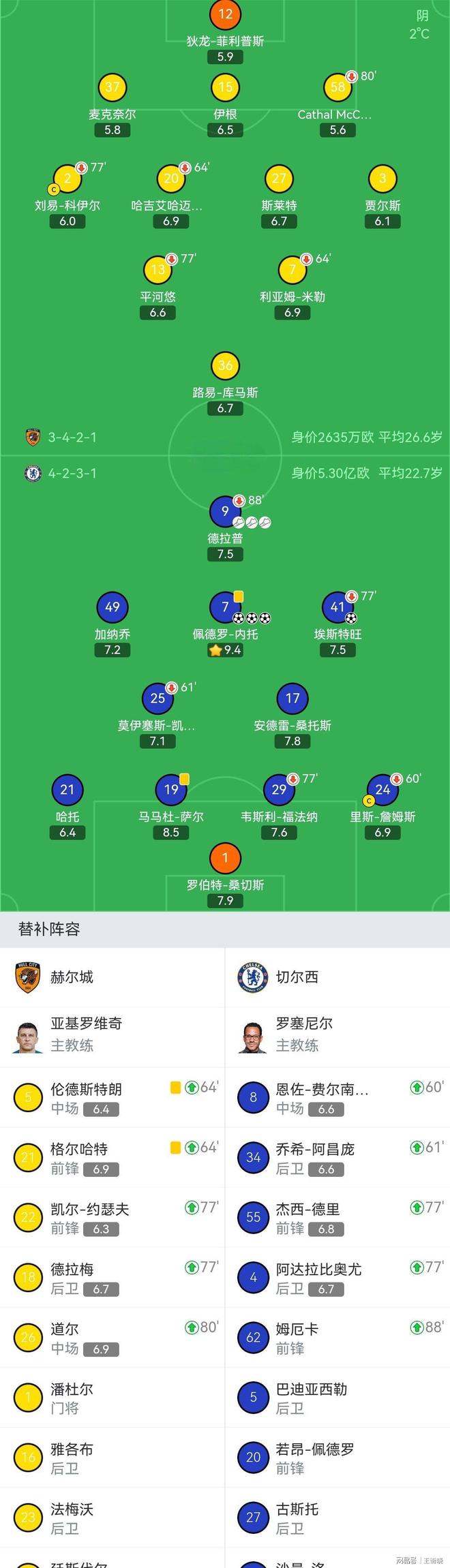
Task: Open the 赫尔城 substitutes team header
Action: coord(72,977)
